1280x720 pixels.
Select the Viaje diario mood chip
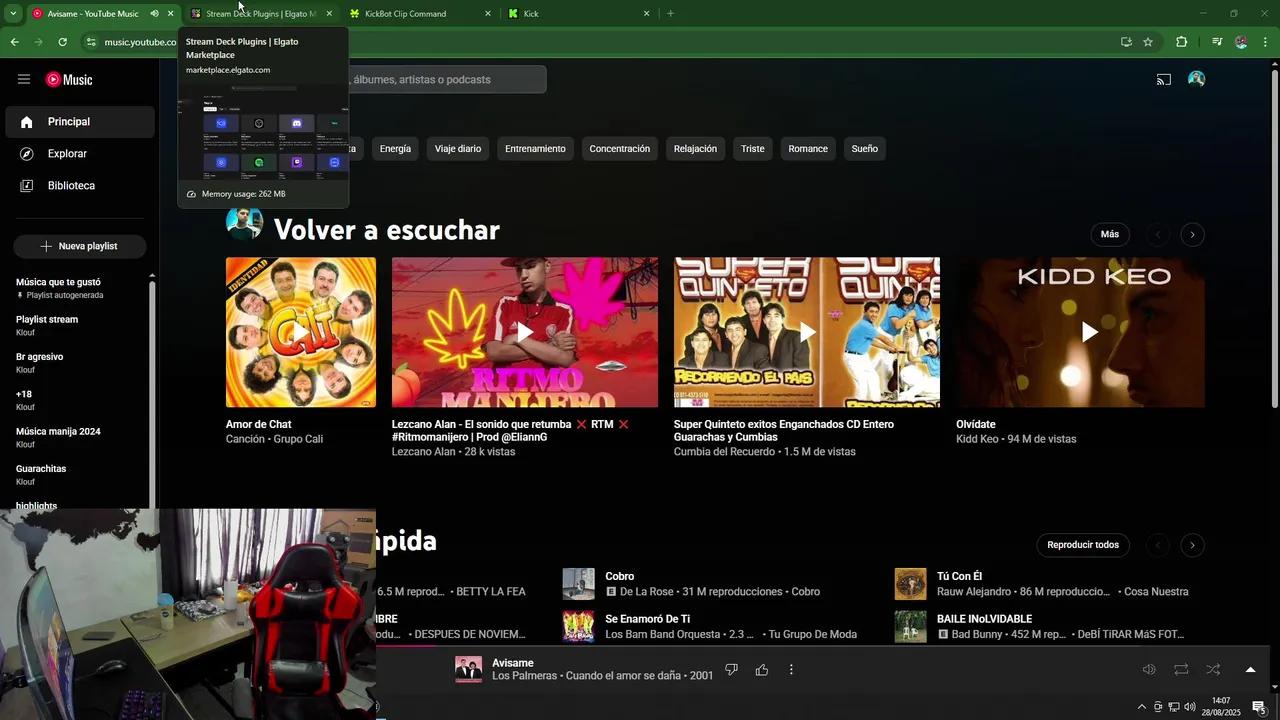(458, 149)
